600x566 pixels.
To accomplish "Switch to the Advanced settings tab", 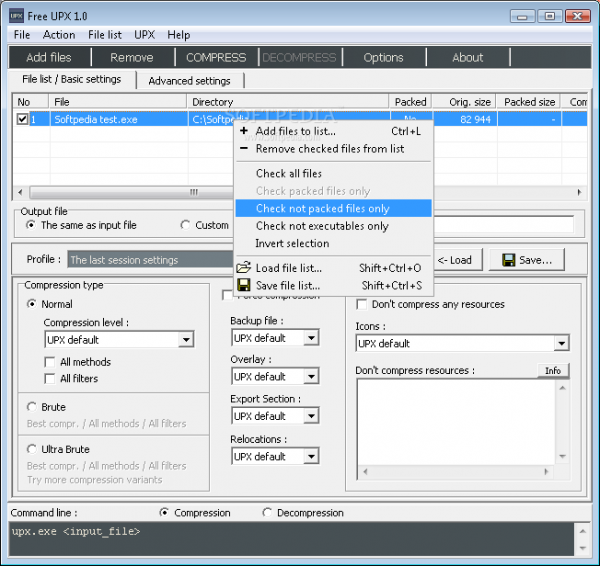I will [x=190, y=81].
